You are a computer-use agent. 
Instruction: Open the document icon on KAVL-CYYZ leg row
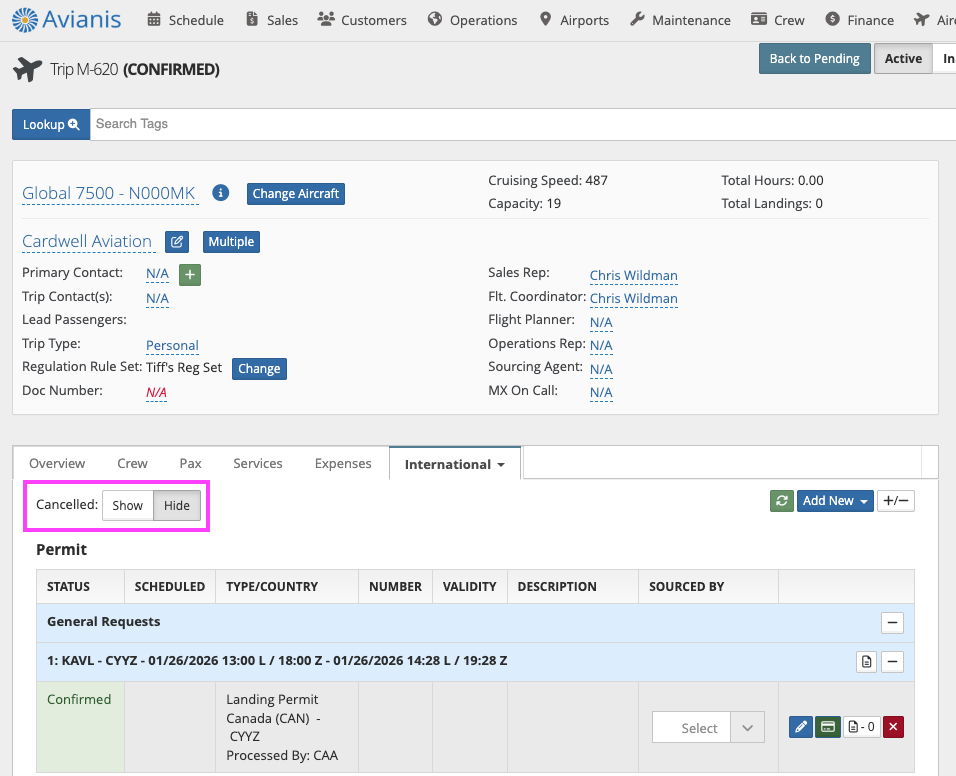pos(867,661)
